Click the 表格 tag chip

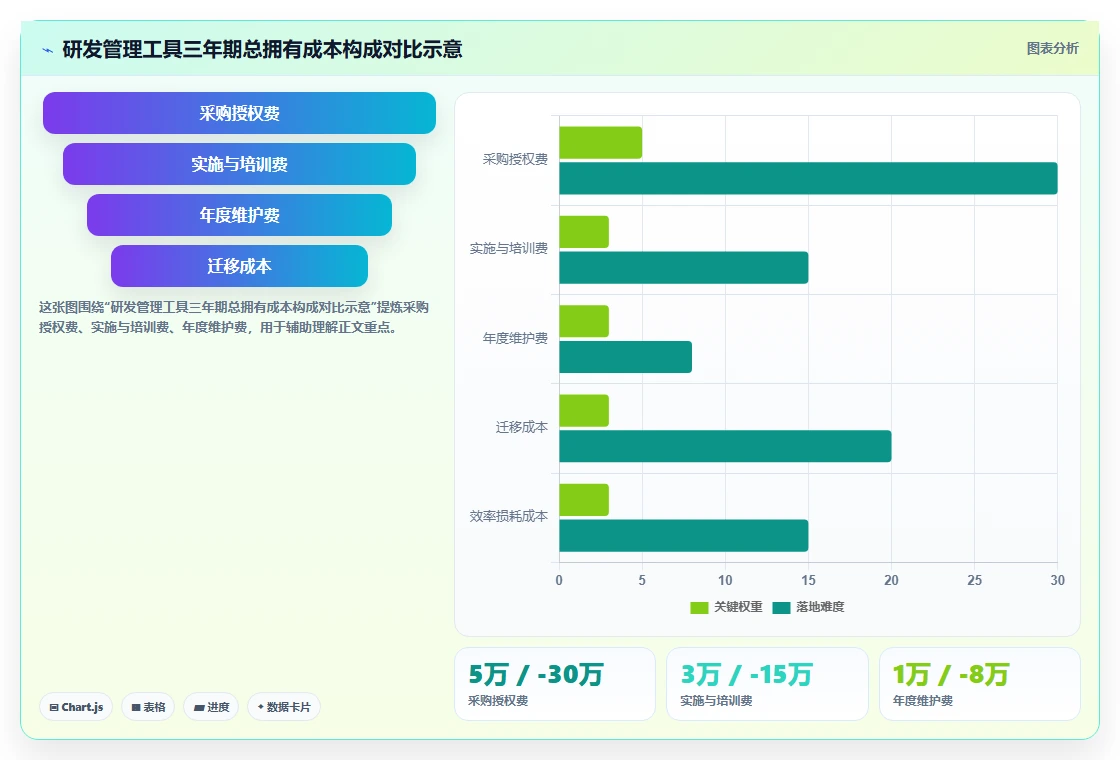(x=148, y=707)
